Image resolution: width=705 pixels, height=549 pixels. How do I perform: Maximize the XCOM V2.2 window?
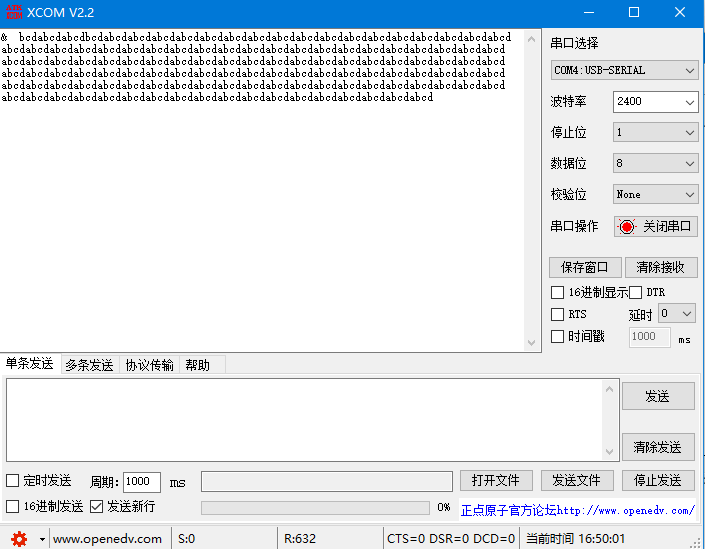coord(634,12)
